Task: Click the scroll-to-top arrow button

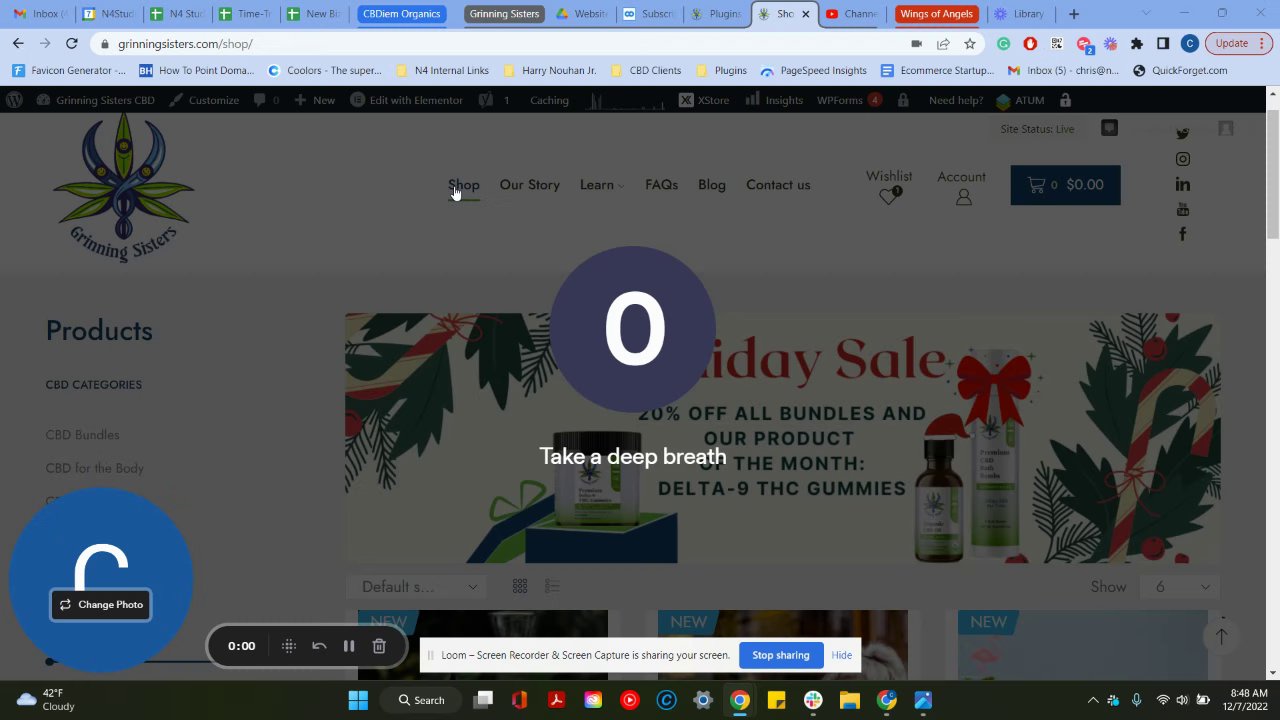Action: (1221, 637)
